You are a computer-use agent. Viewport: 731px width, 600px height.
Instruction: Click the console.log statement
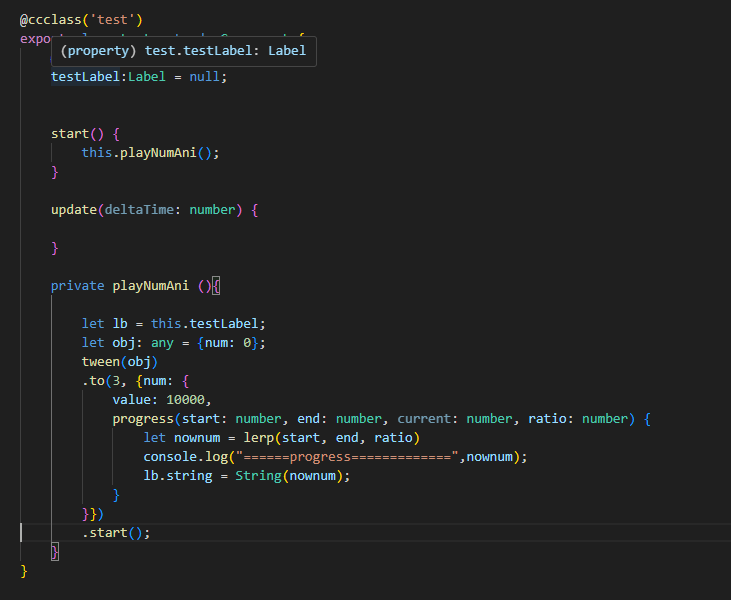pos(335,456)
